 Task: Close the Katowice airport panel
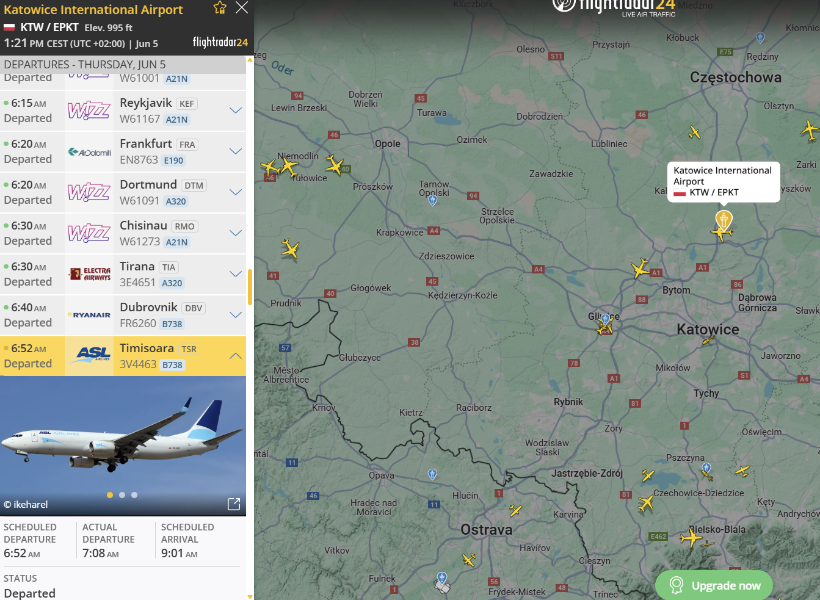pyautogui.click(x=242, y=8)
